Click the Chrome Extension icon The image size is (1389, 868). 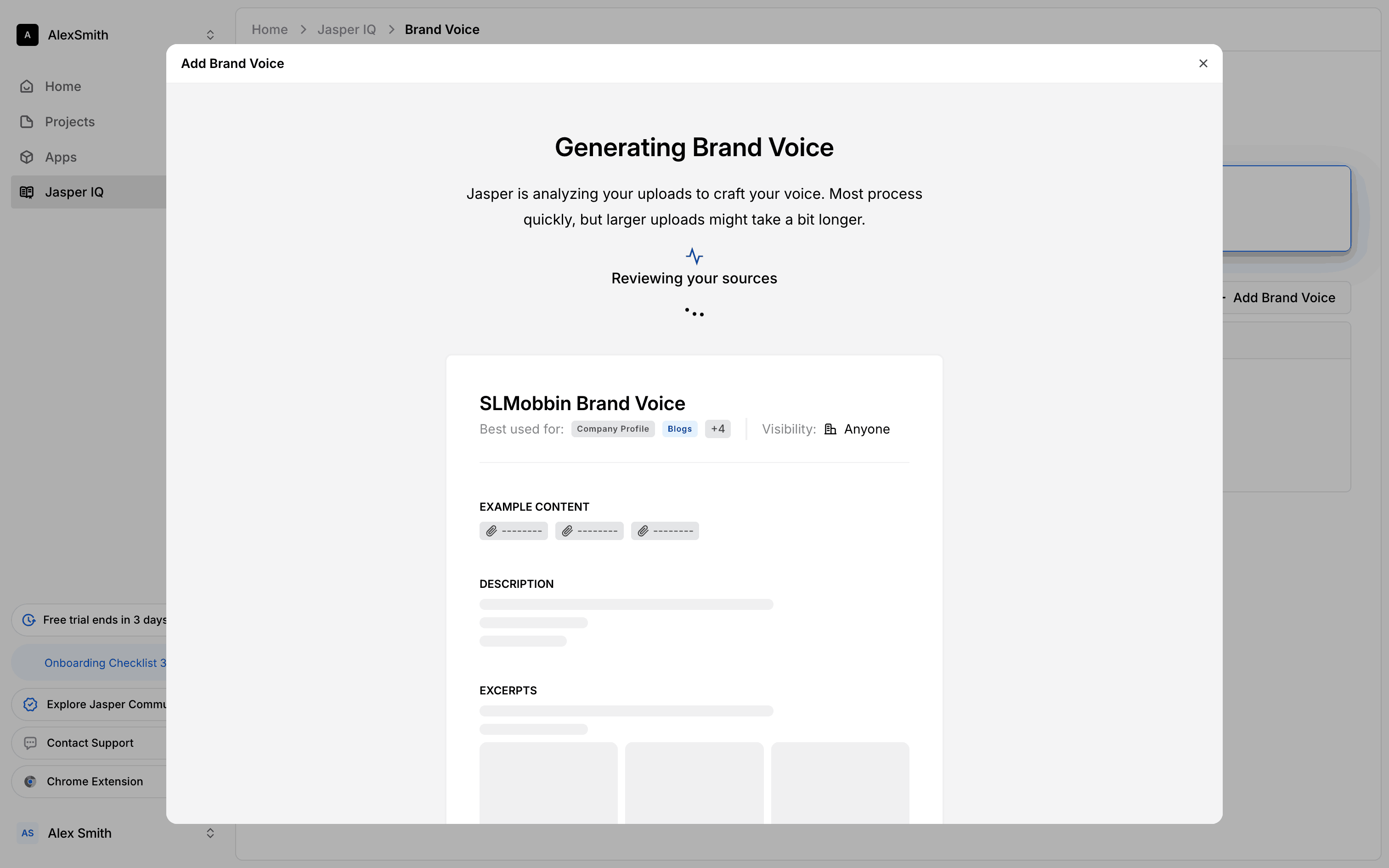tap(30, 781)
